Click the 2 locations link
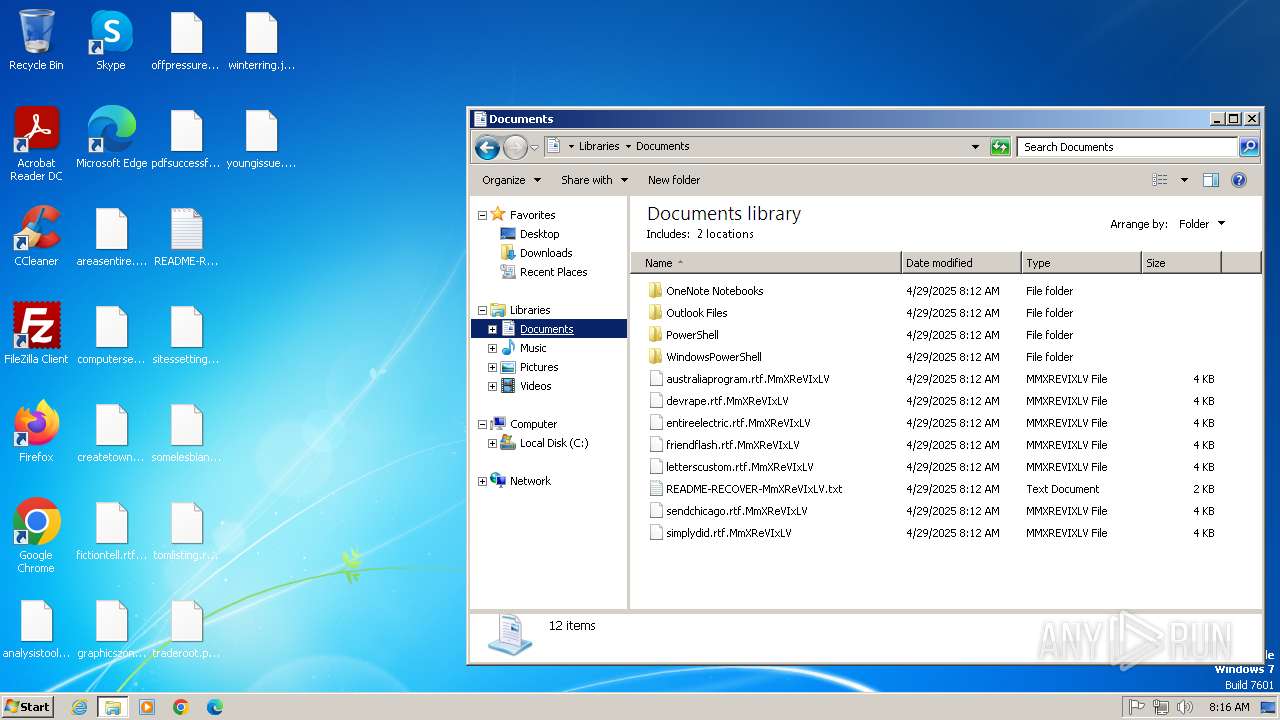 725,234
